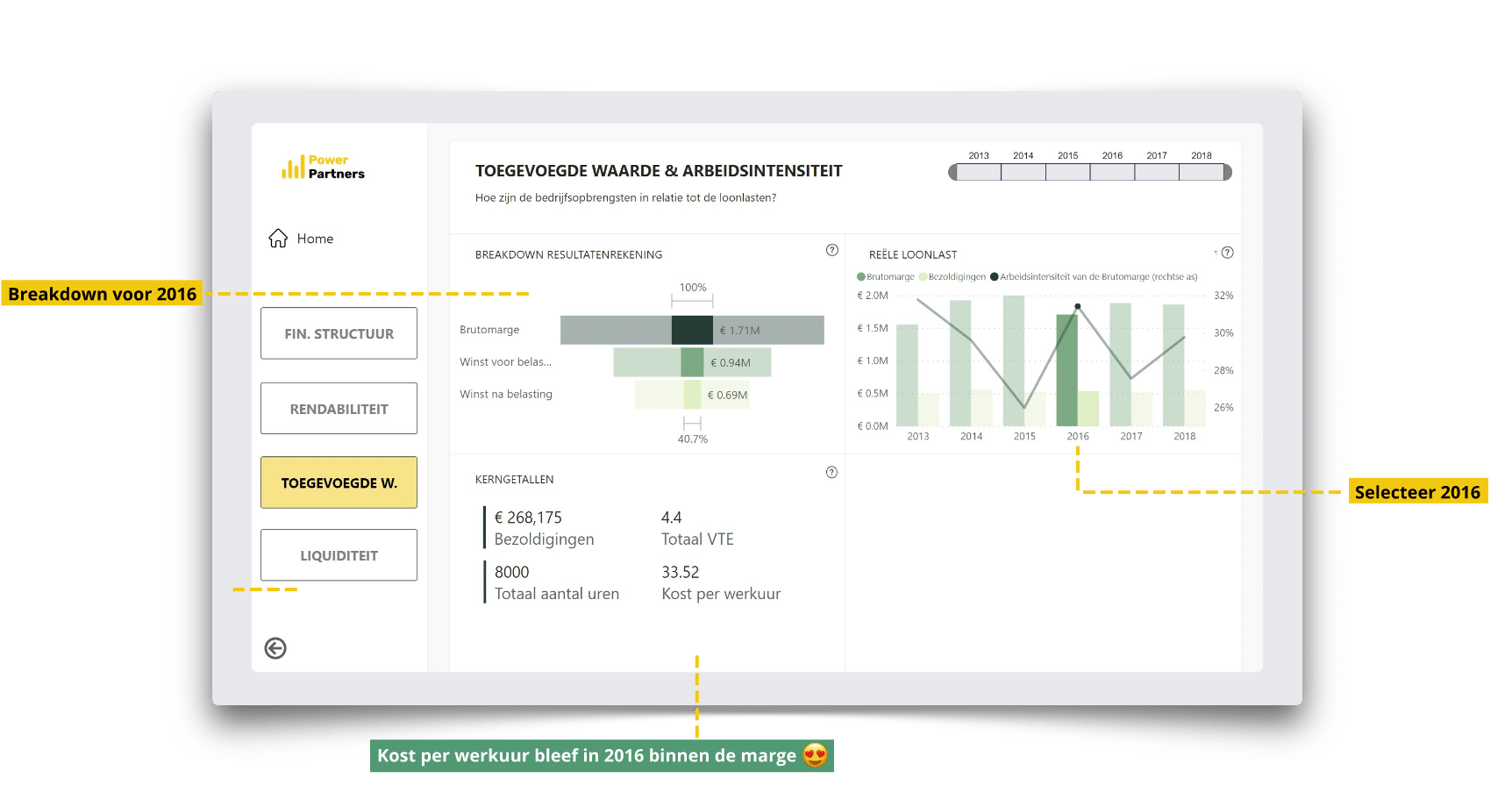Click the Brutomarge legend marker
Screen dimensions: 1512x807
point(861,277)
